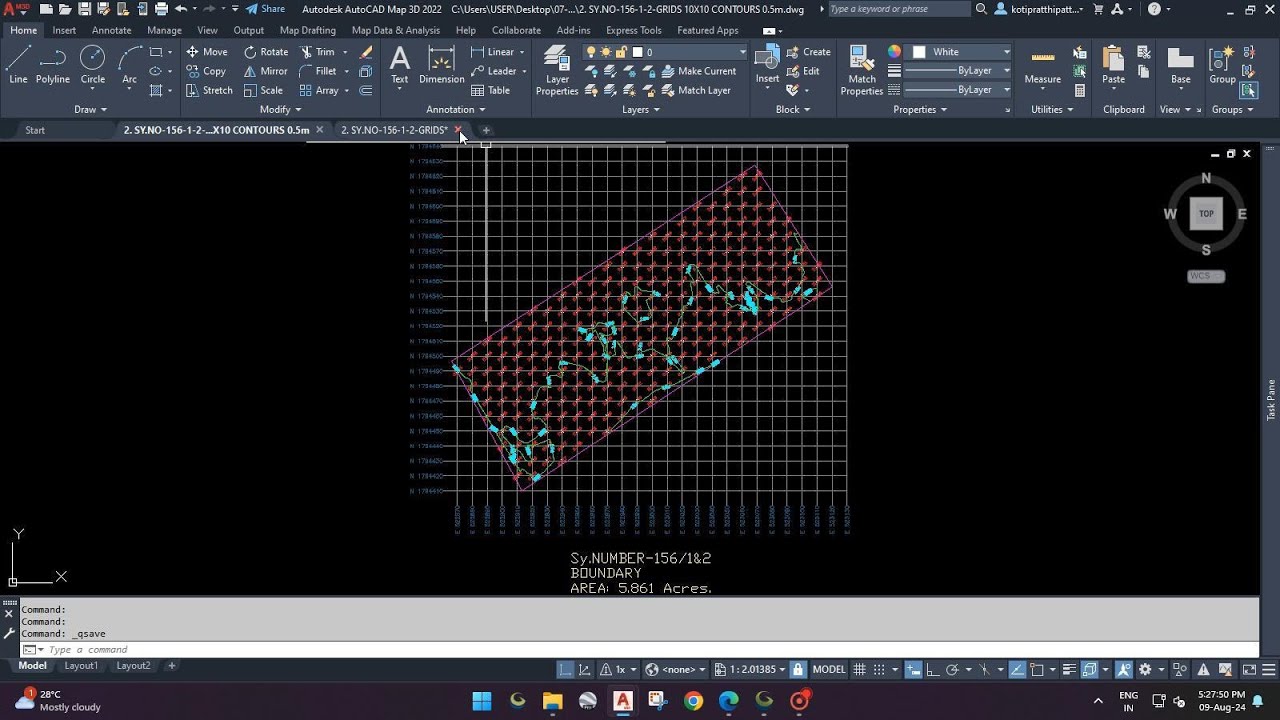Activate the Copy command
Image resolution: width=1280 pixels, height=720 pixels.
pos(206,71)
